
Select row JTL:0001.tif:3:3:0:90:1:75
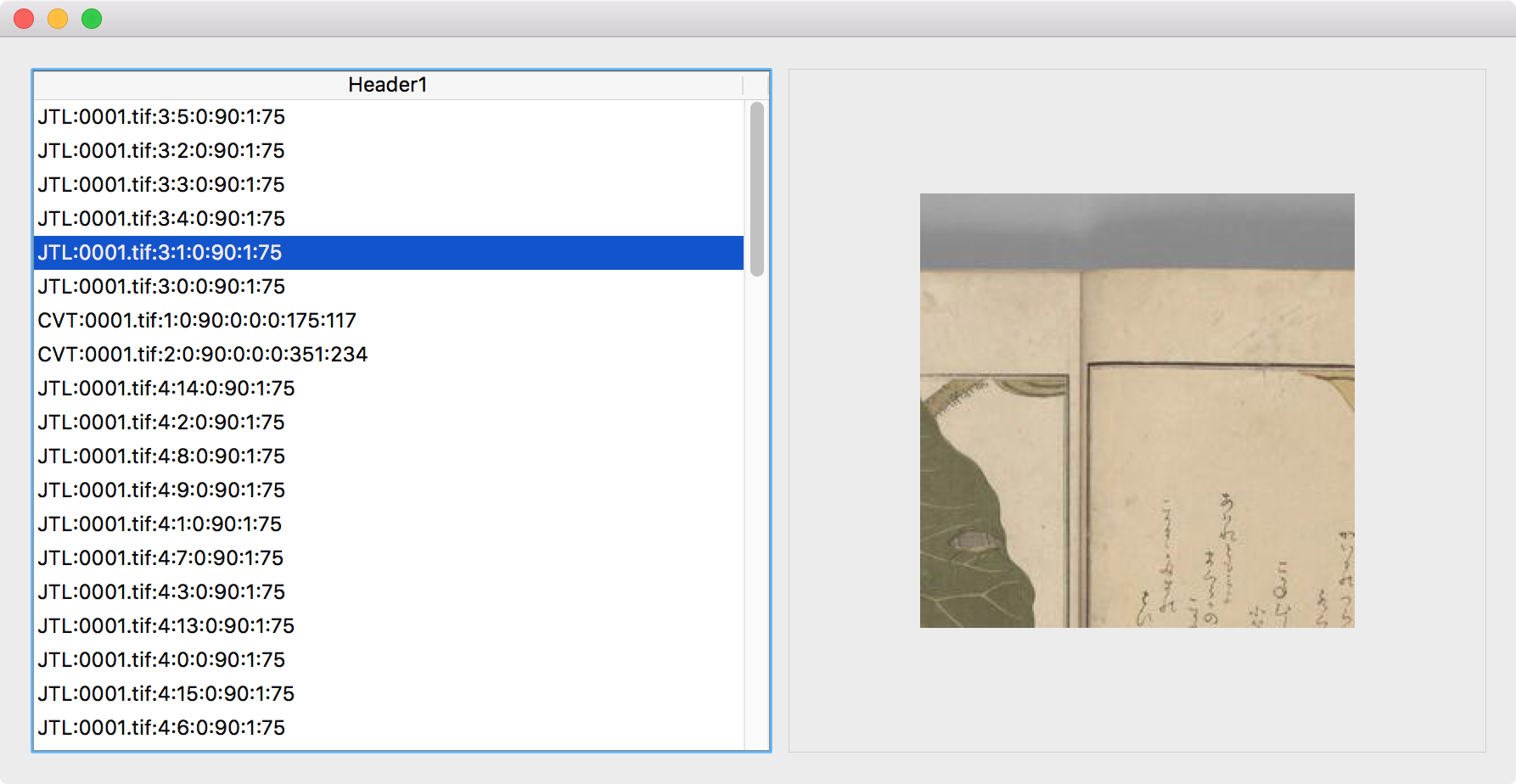(389, 185)
